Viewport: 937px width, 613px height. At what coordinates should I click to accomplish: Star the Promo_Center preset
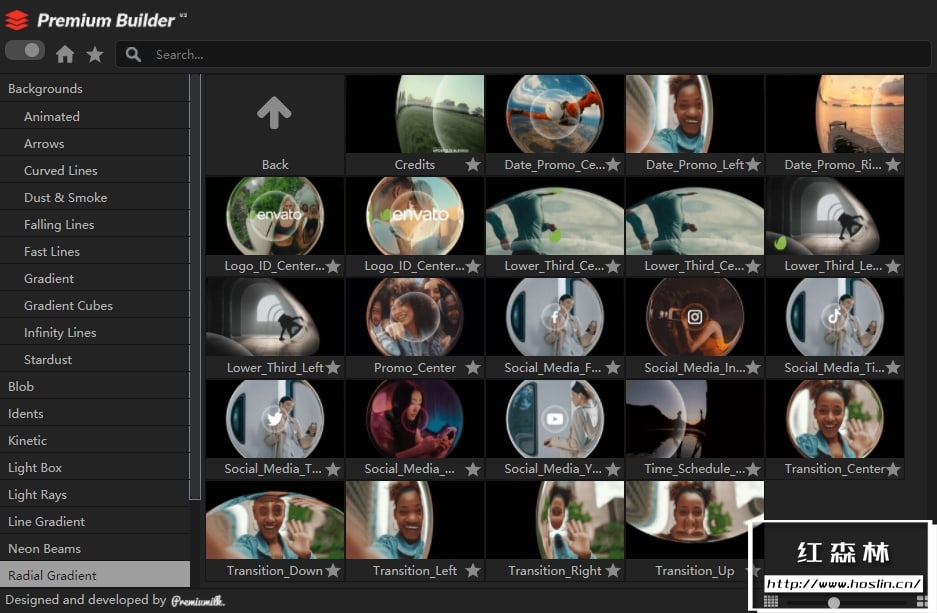(x=473, y=368)
